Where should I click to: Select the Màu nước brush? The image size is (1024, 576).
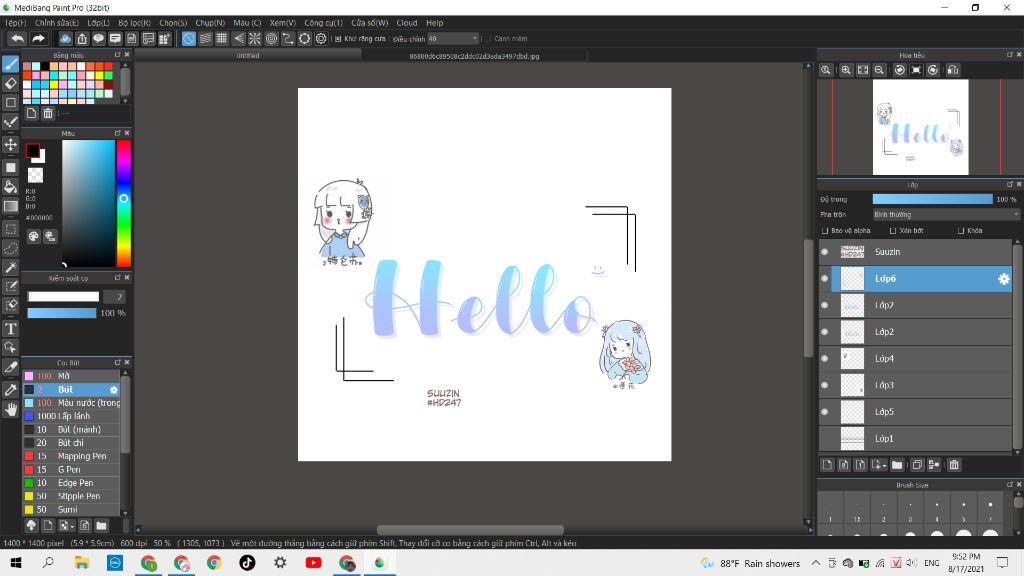point(72,403)
